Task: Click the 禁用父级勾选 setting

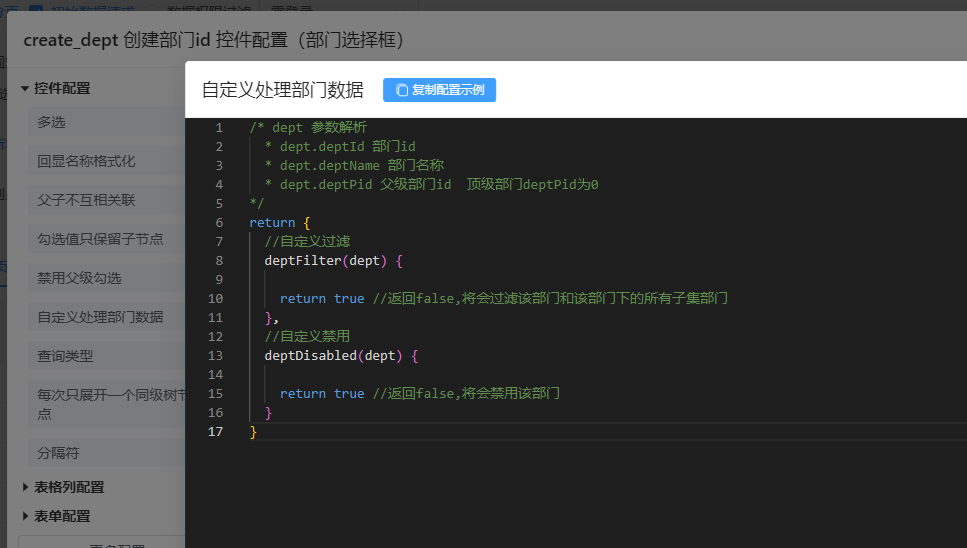Action: tap(79, 278)
